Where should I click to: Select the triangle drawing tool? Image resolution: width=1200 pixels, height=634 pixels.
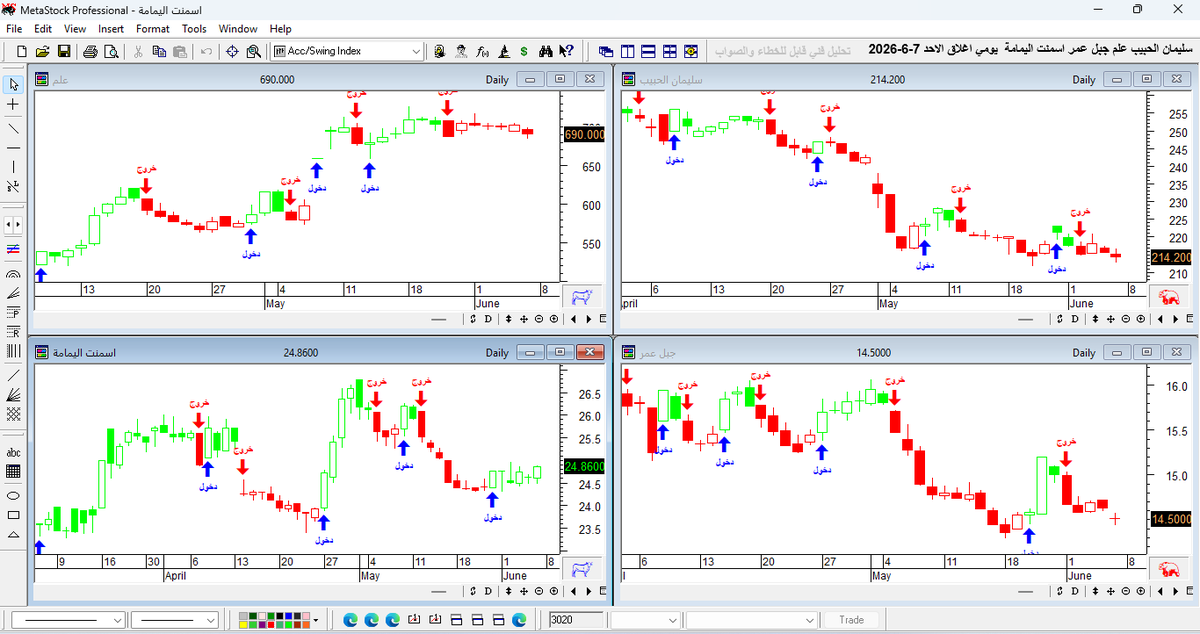13,535
